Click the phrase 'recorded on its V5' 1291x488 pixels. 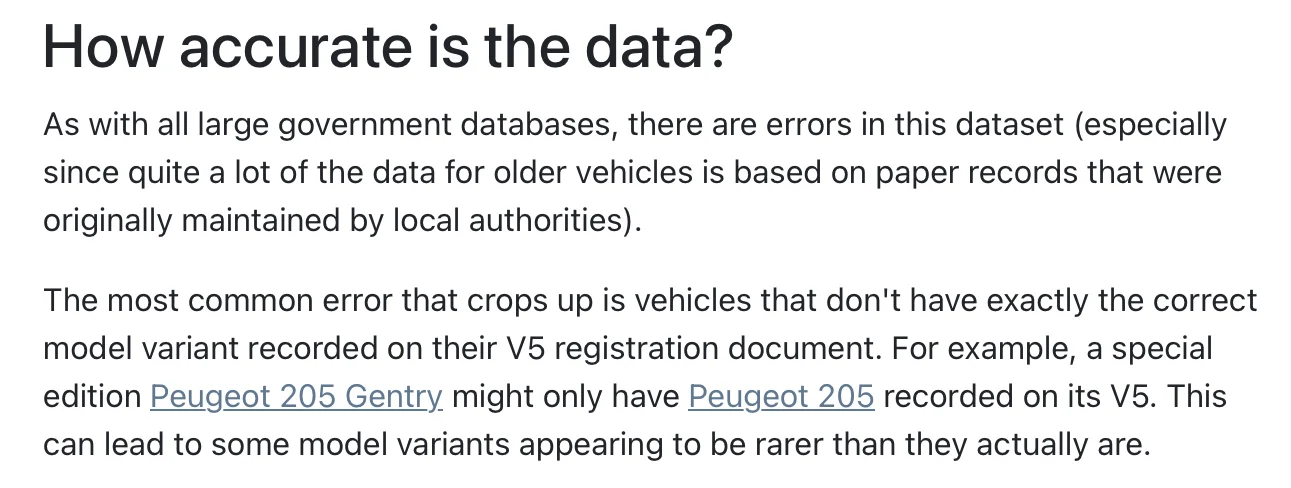1018,396
